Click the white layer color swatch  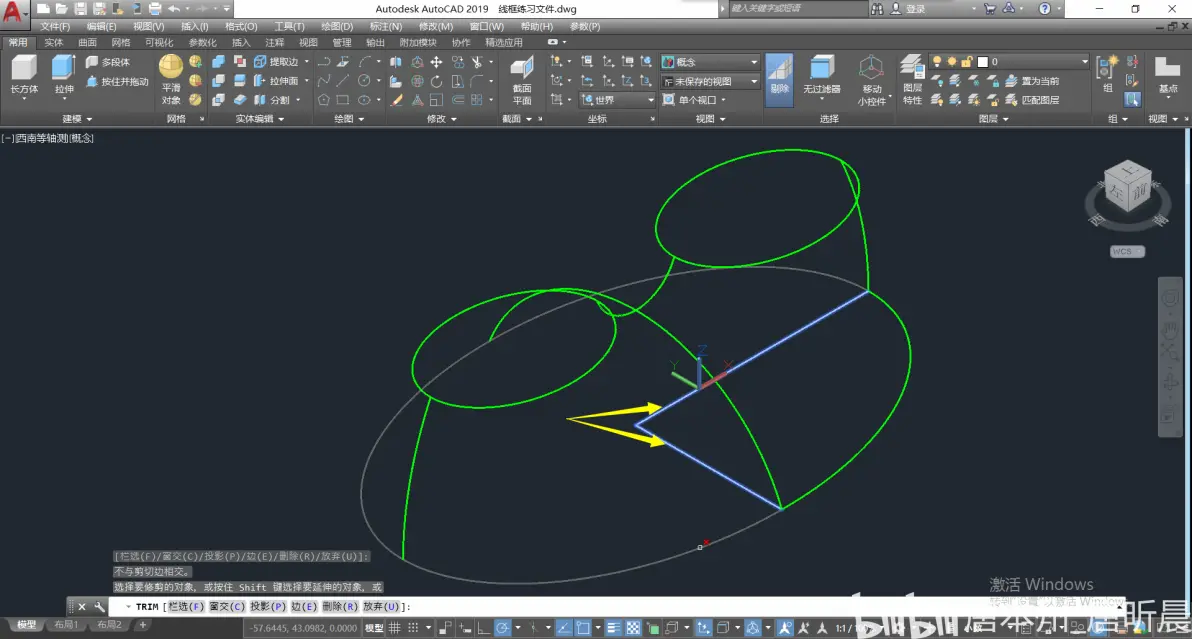click(x=982, y=62)
